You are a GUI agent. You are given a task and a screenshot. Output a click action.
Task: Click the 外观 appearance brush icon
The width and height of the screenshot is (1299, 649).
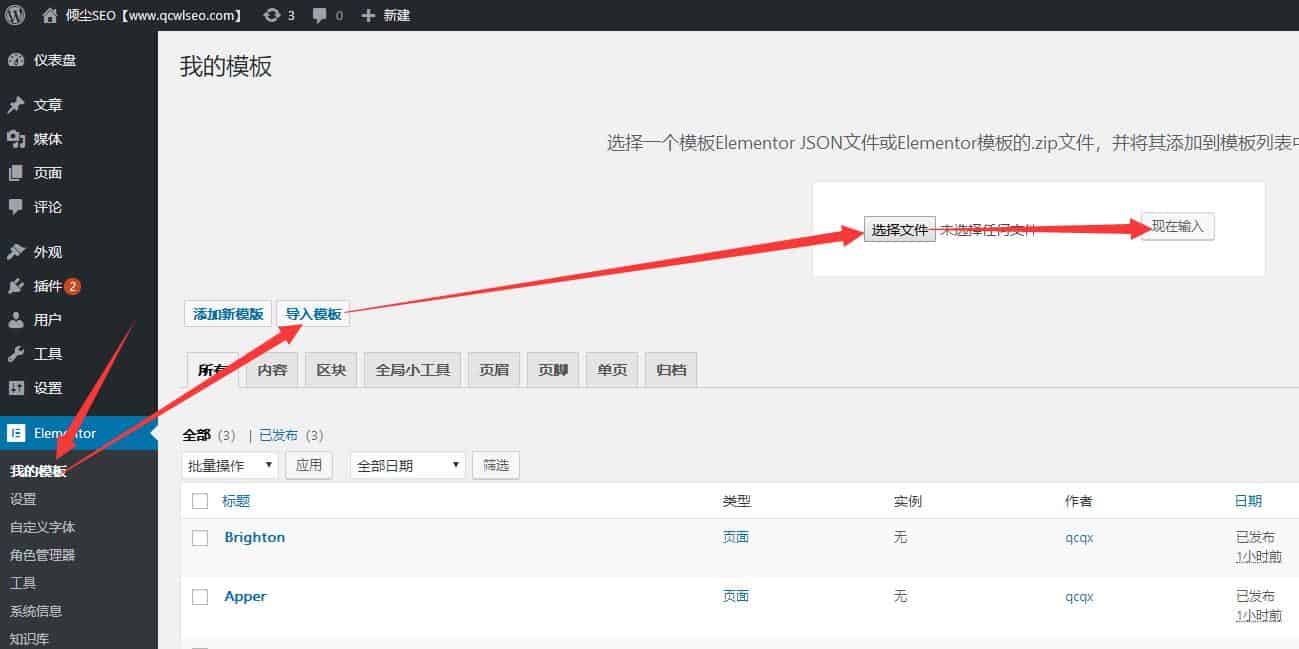point(16,252)
